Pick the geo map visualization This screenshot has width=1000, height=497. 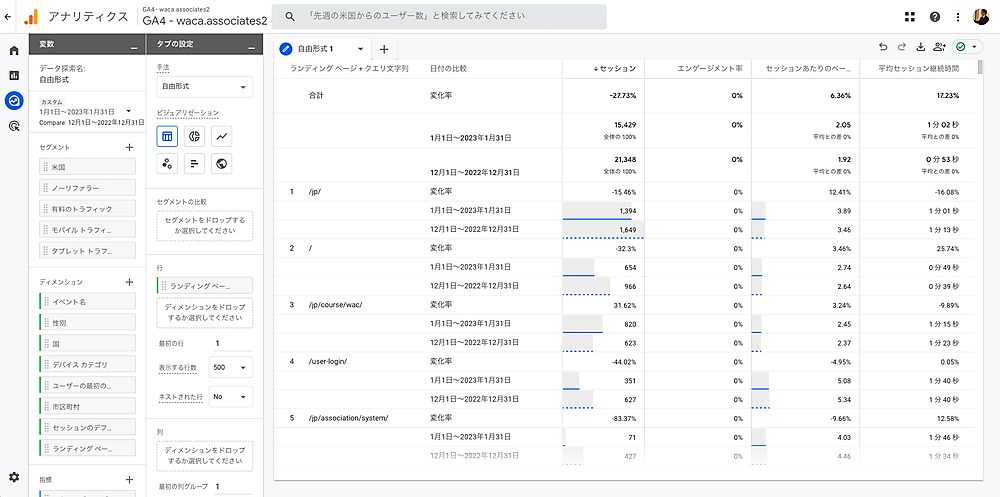pos(222,163)
